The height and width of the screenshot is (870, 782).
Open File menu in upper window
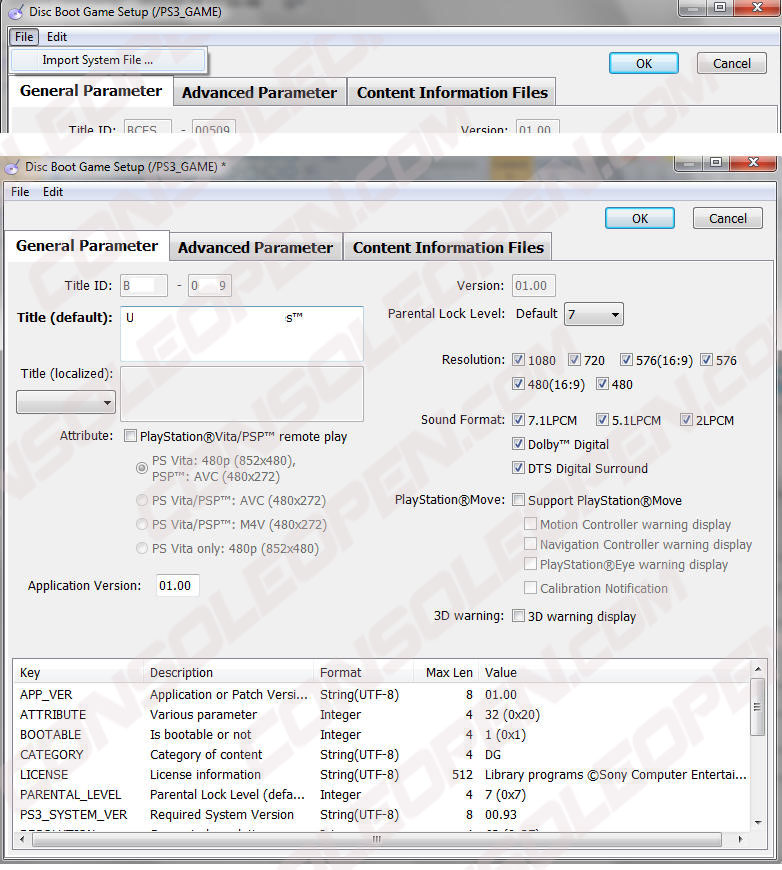(x=24, y=37)
